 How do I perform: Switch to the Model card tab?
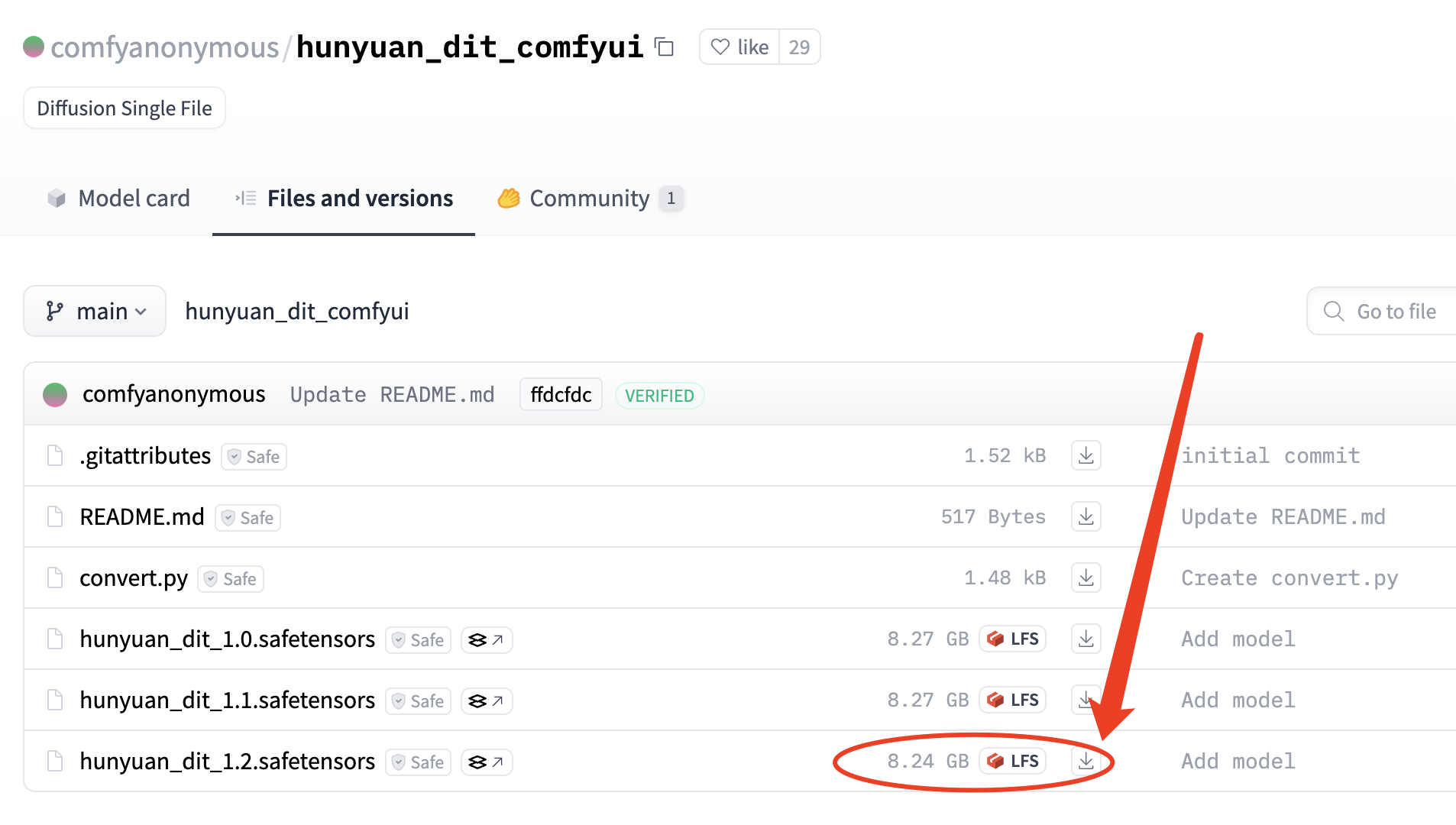pos(118,199)
